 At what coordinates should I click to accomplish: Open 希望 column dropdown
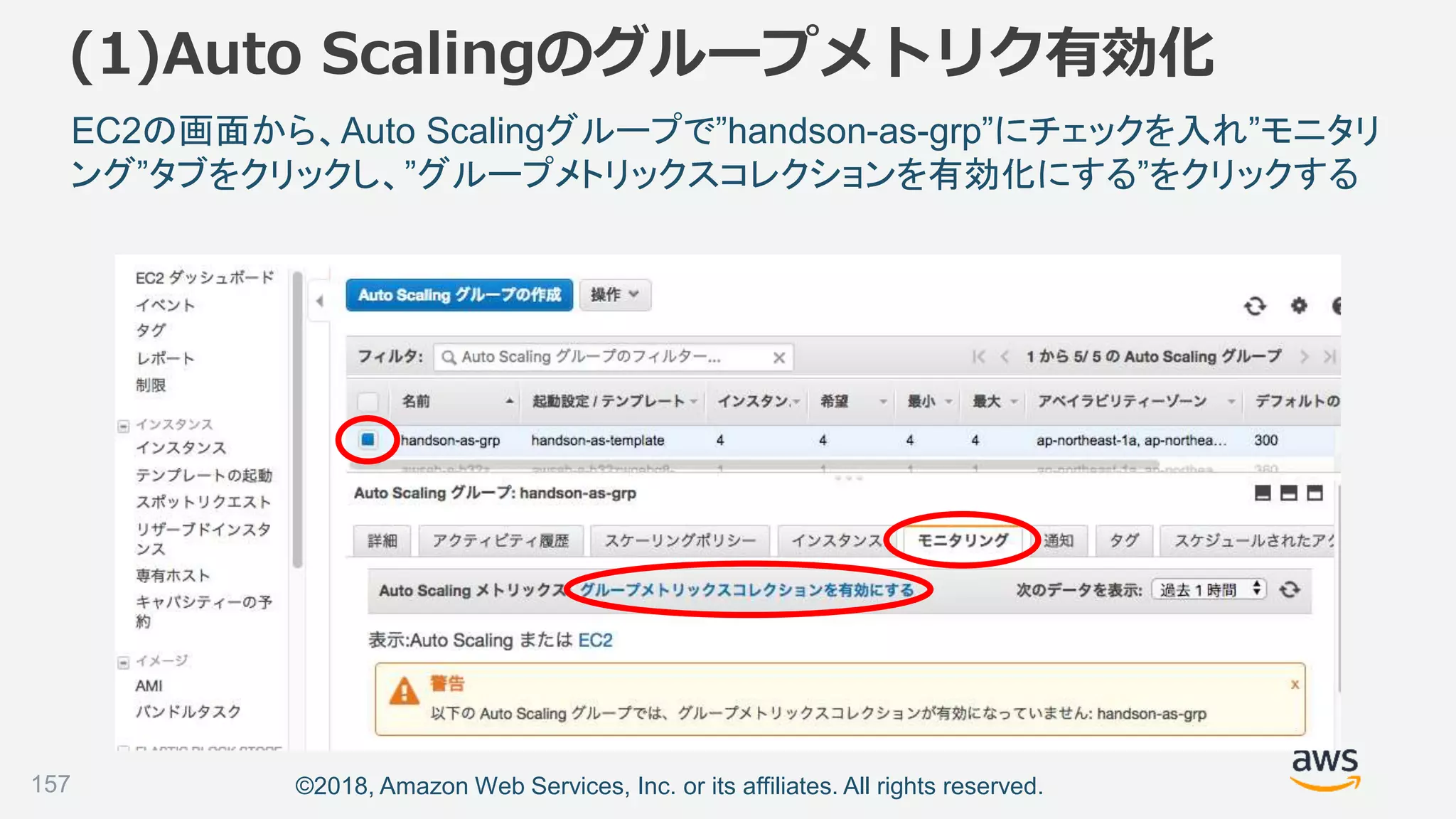pos(883,402)
